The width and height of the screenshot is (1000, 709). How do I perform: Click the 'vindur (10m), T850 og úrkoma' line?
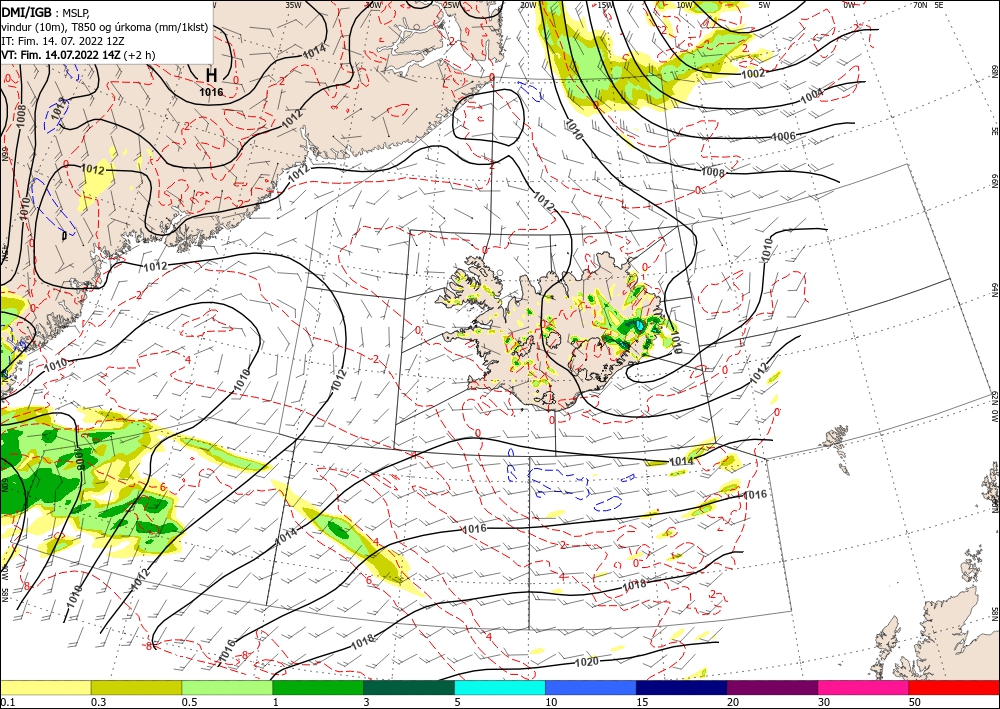pos(105,27)
